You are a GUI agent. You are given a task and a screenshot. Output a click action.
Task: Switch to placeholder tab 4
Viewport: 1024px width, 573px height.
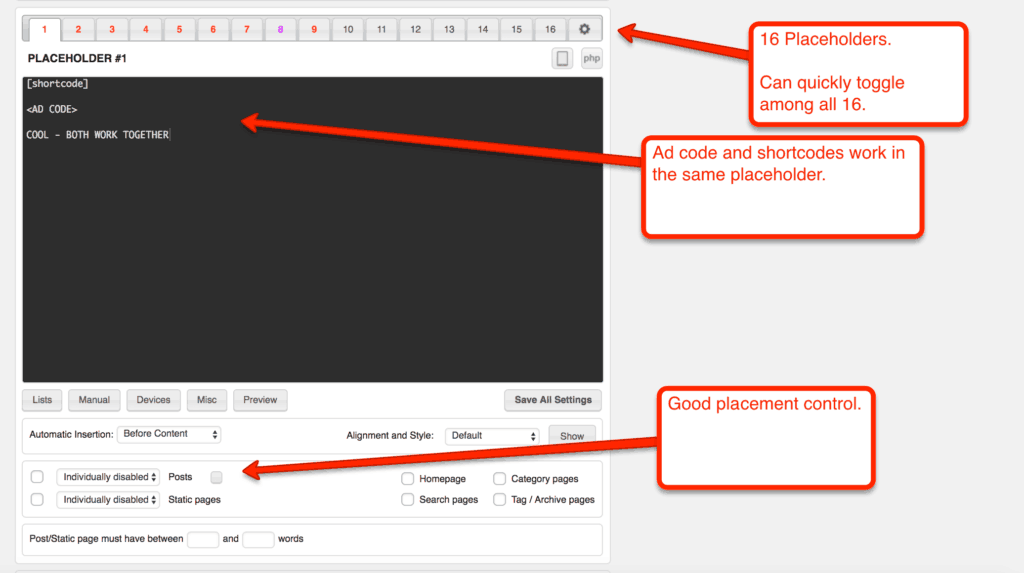(x=146, y=29)
